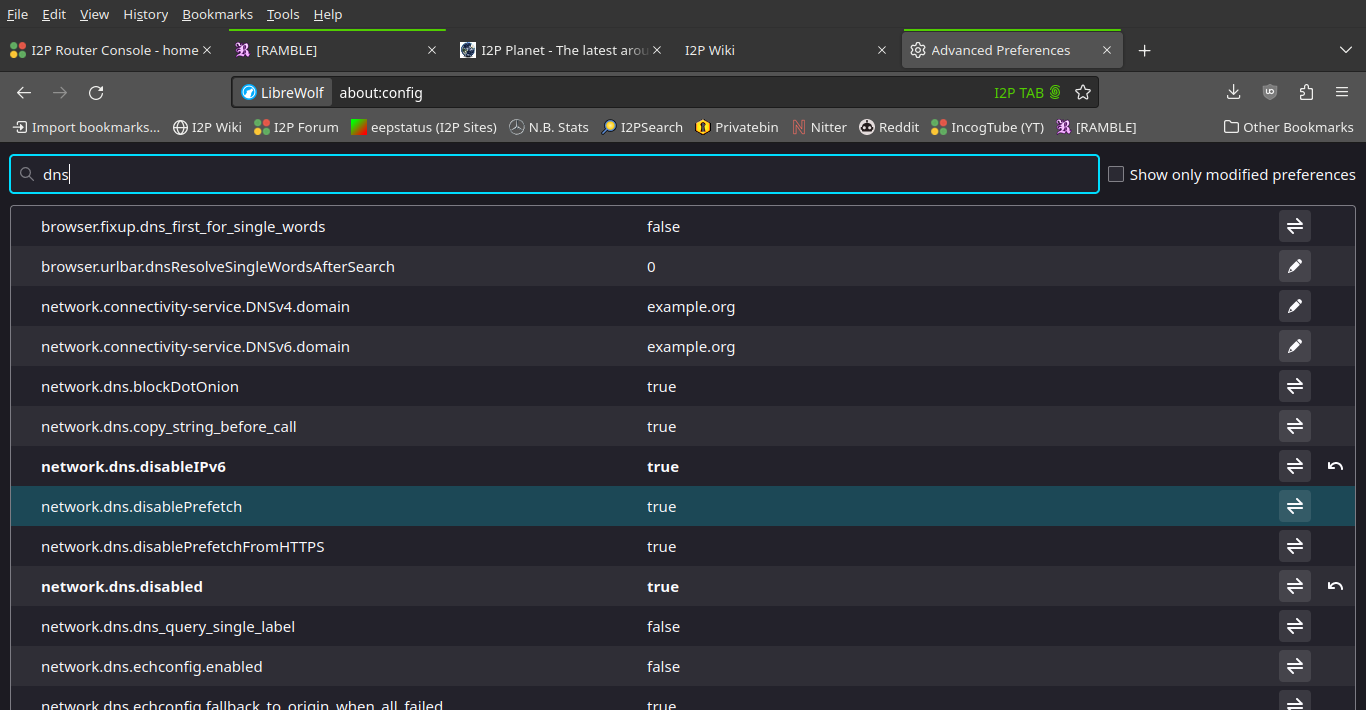Open the History menu
1366x710 pixels.
coord(145,14)
